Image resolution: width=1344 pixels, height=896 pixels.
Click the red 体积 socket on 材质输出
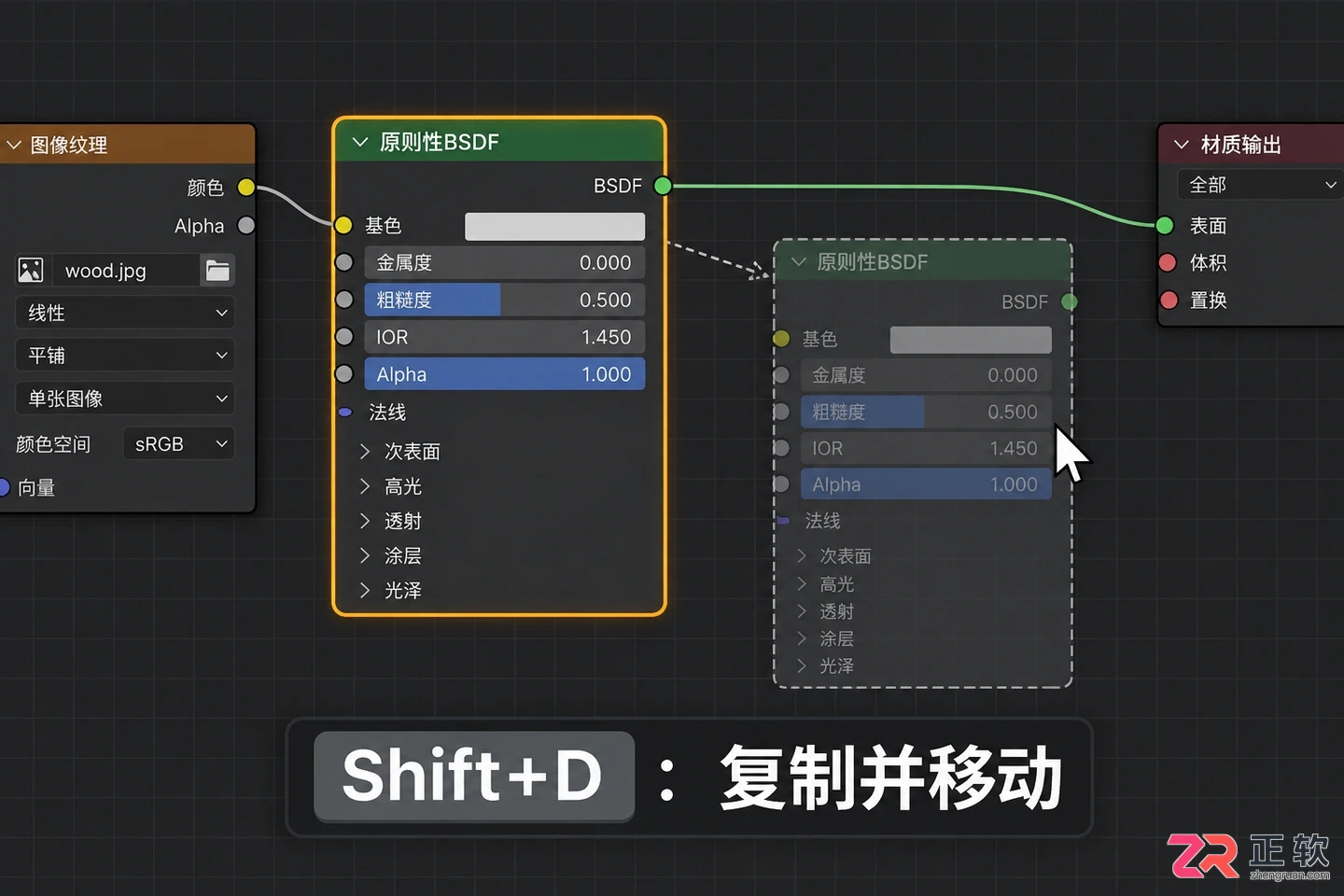(x=1167, y=262)
